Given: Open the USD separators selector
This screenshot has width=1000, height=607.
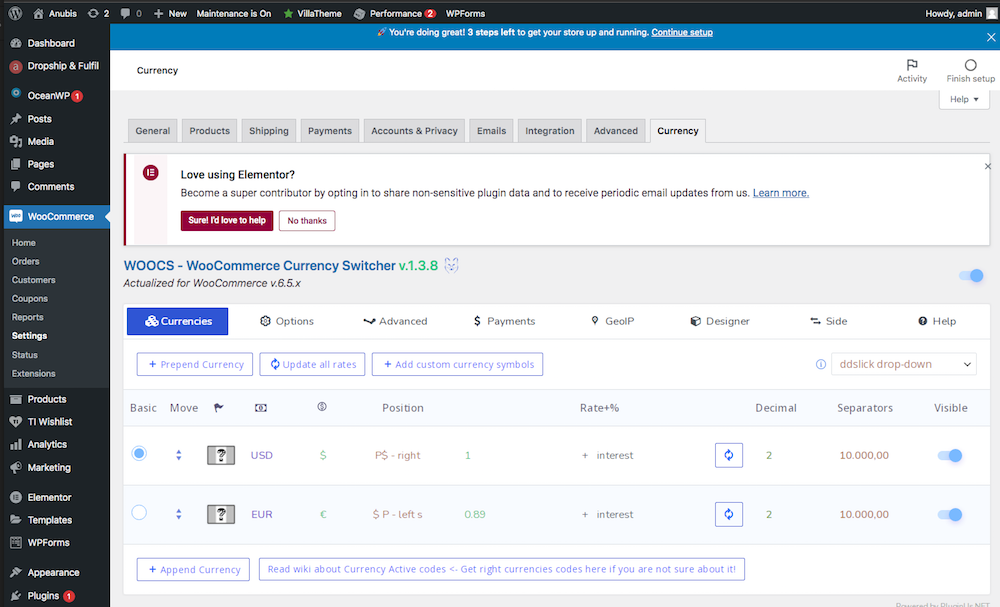Looking at the screenshot, I should tap(864, 455).
